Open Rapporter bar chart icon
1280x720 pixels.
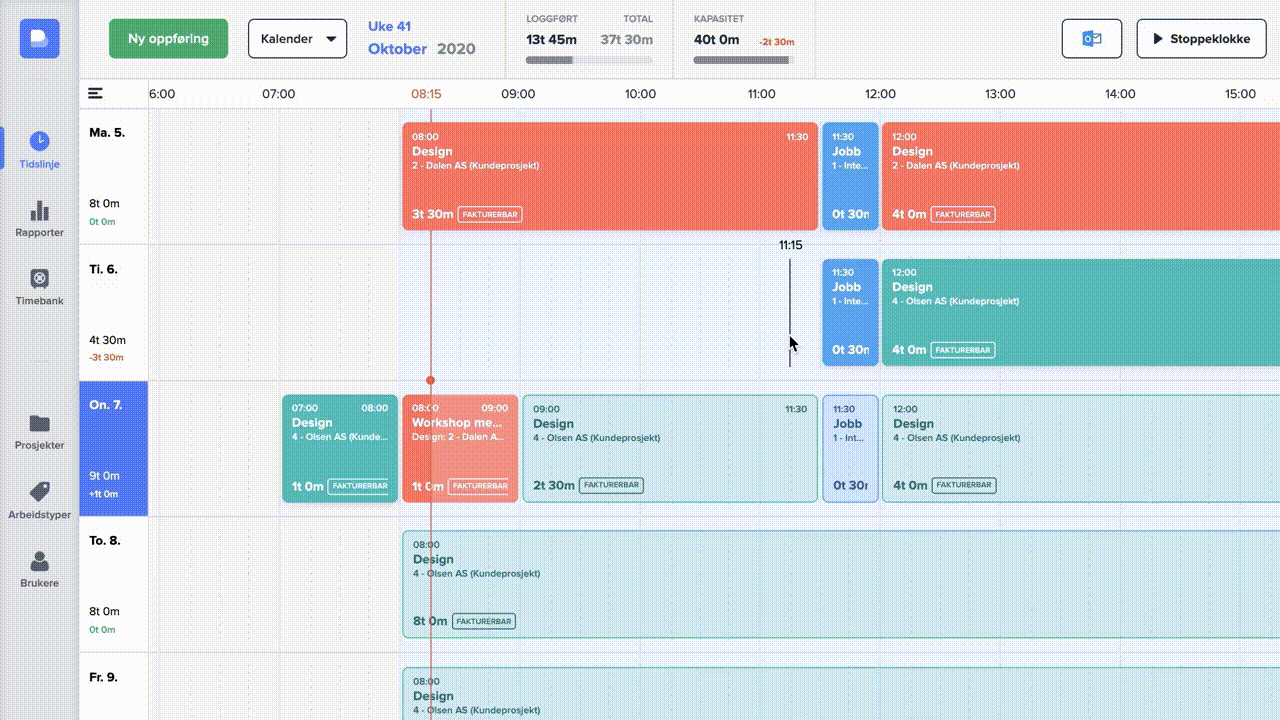pos(39,211)
